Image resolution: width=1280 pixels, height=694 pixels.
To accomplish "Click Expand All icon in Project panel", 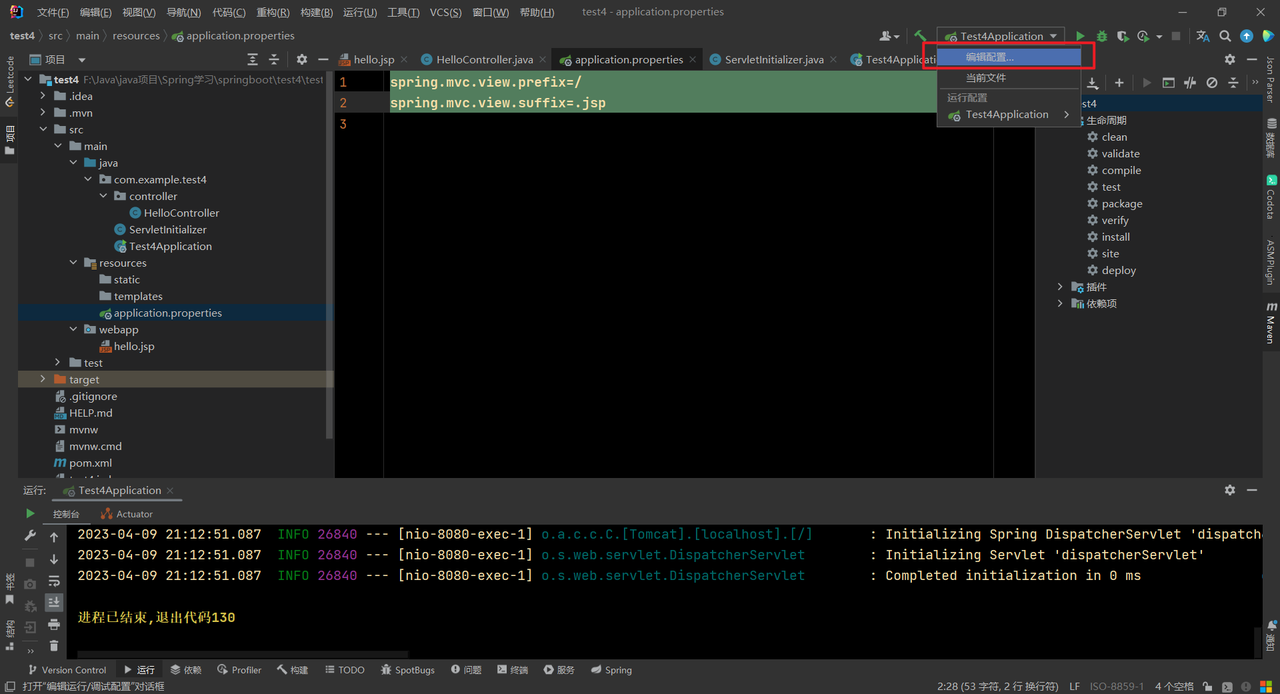I will pos(252,59).
